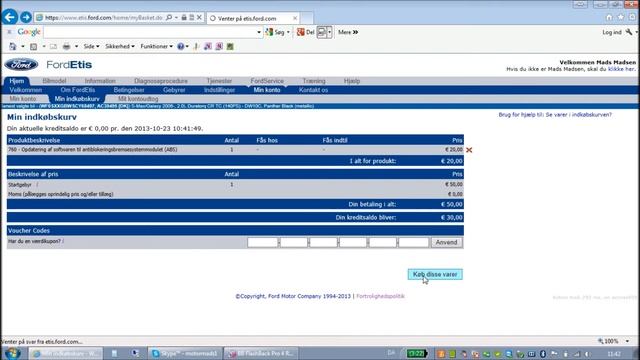Open 'Betingelser' submenu item
Viewport: 640px width, 360px height.
click(129, 90)
